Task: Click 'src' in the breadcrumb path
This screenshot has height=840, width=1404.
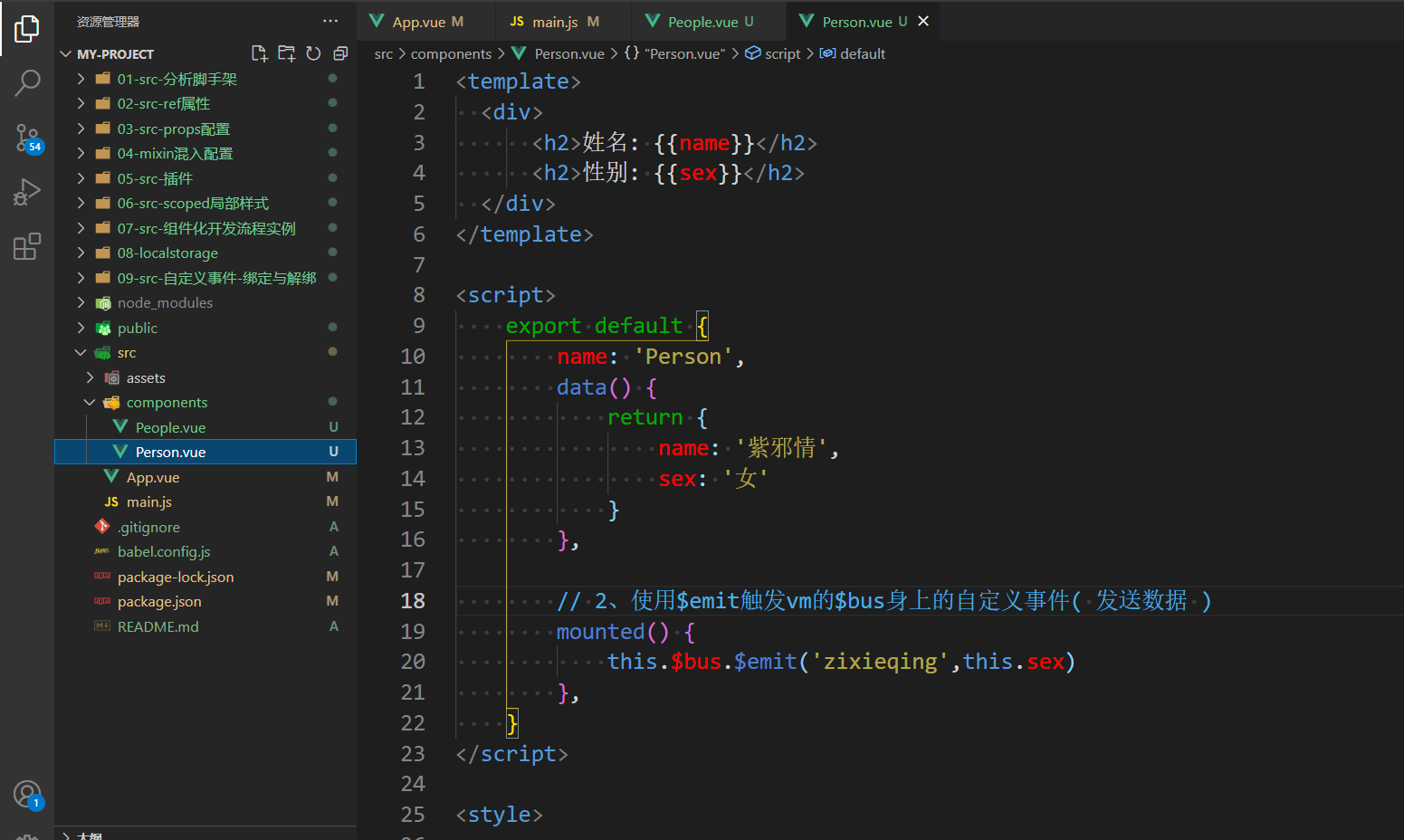Action: [x=384, y=53]
